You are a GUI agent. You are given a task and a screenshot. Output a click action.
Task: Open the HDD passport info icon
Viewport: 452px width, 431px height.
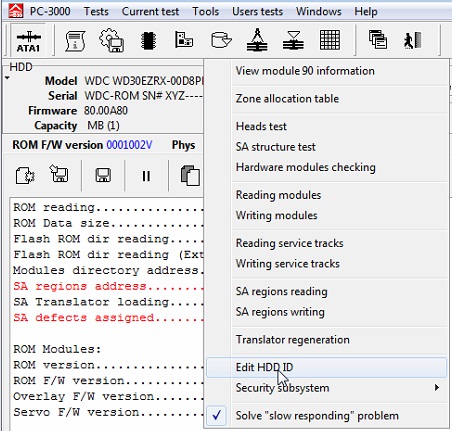75,41
